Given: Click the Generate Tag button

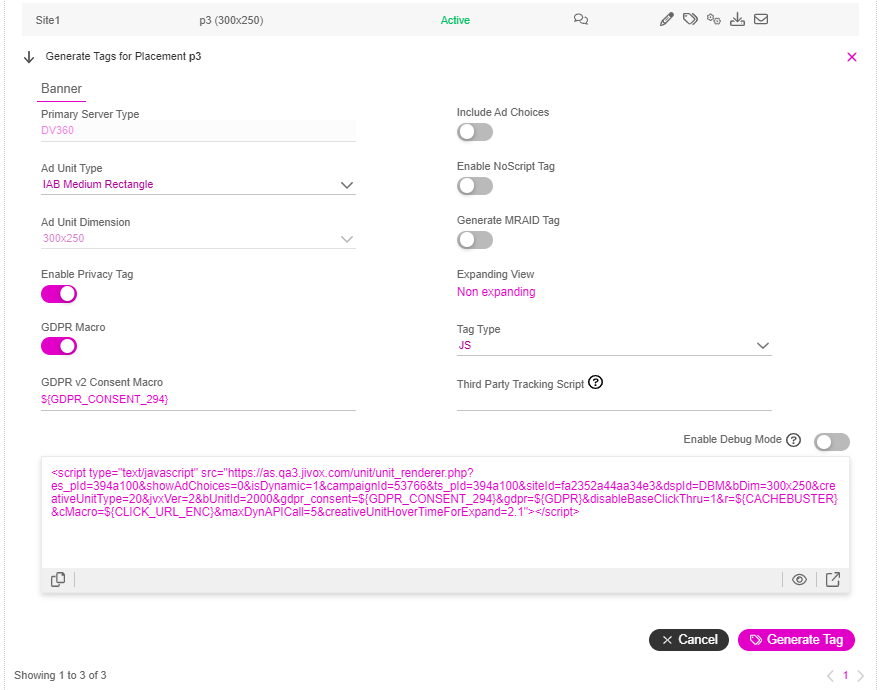Looking at the screenshot, I should (x=796, y=640).
